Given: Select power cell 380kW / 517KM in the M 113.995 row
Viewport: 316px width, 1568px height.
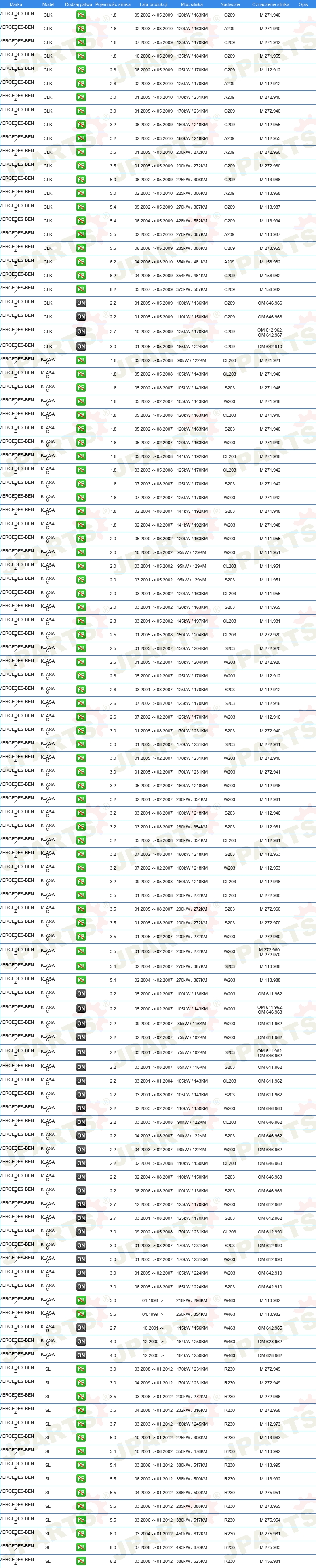Looking at the screenshot, I should [x=192, y=1465].
